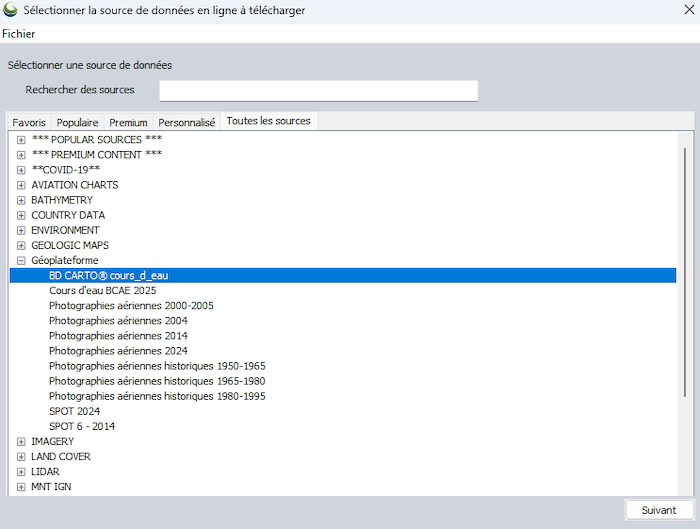Expand the AVIATION CHARTS category

tap(21, 185)
